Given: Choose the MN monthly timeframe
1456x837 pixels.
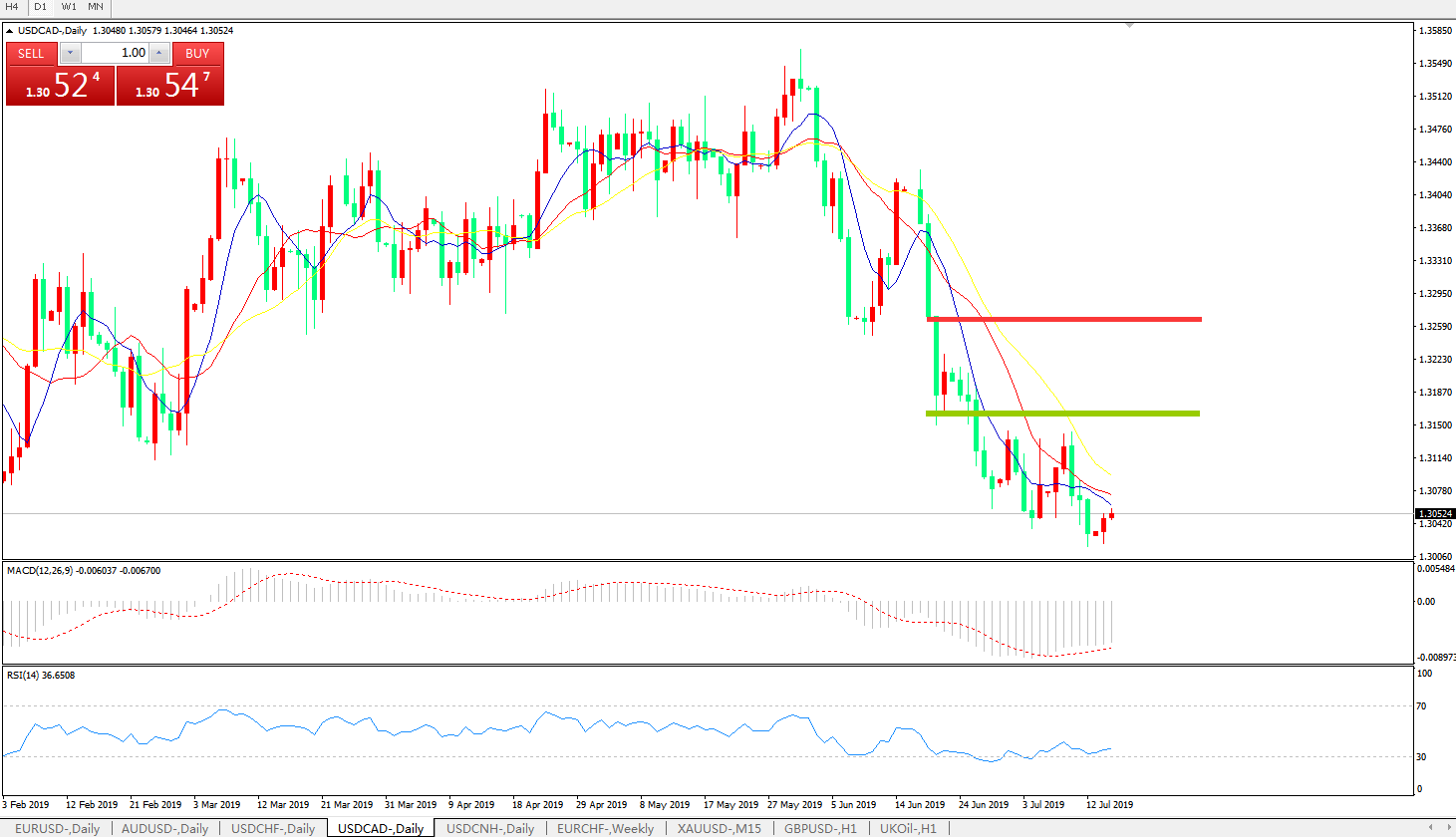Looking at the screenshot, I should 96,7.
